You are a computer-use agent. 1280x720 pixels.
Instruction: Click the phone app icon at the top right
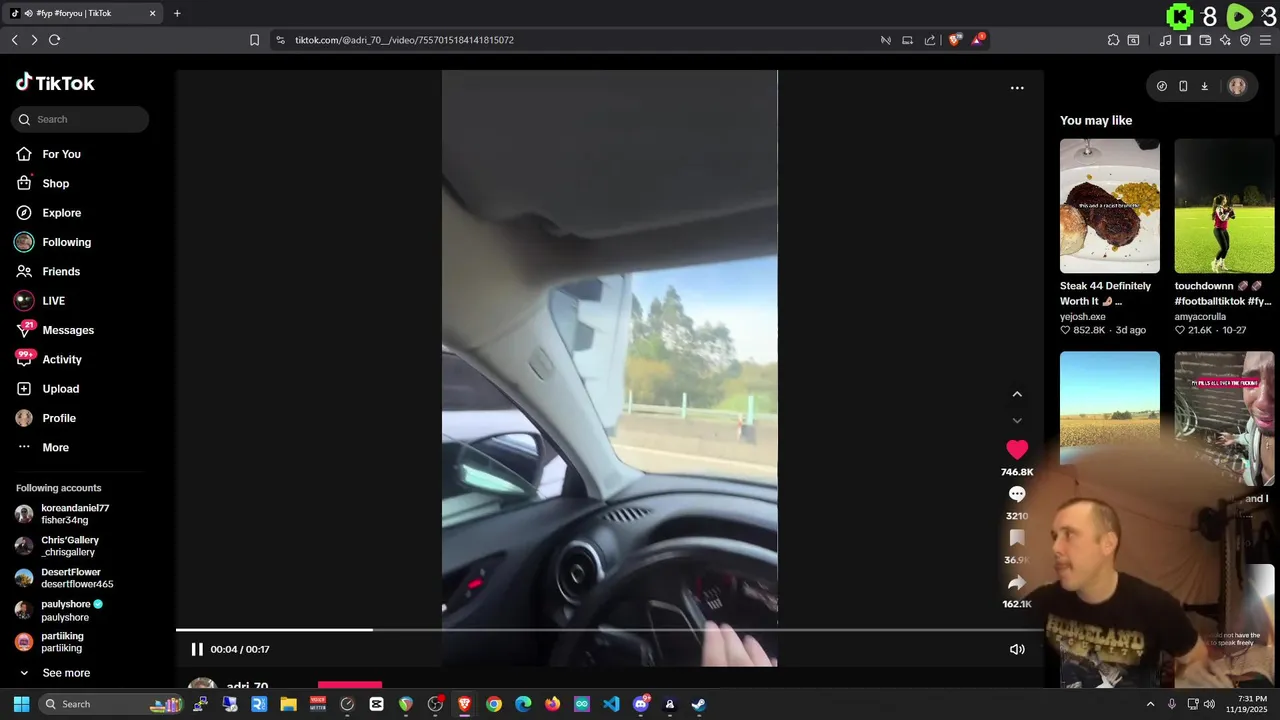click(1183, 86)
